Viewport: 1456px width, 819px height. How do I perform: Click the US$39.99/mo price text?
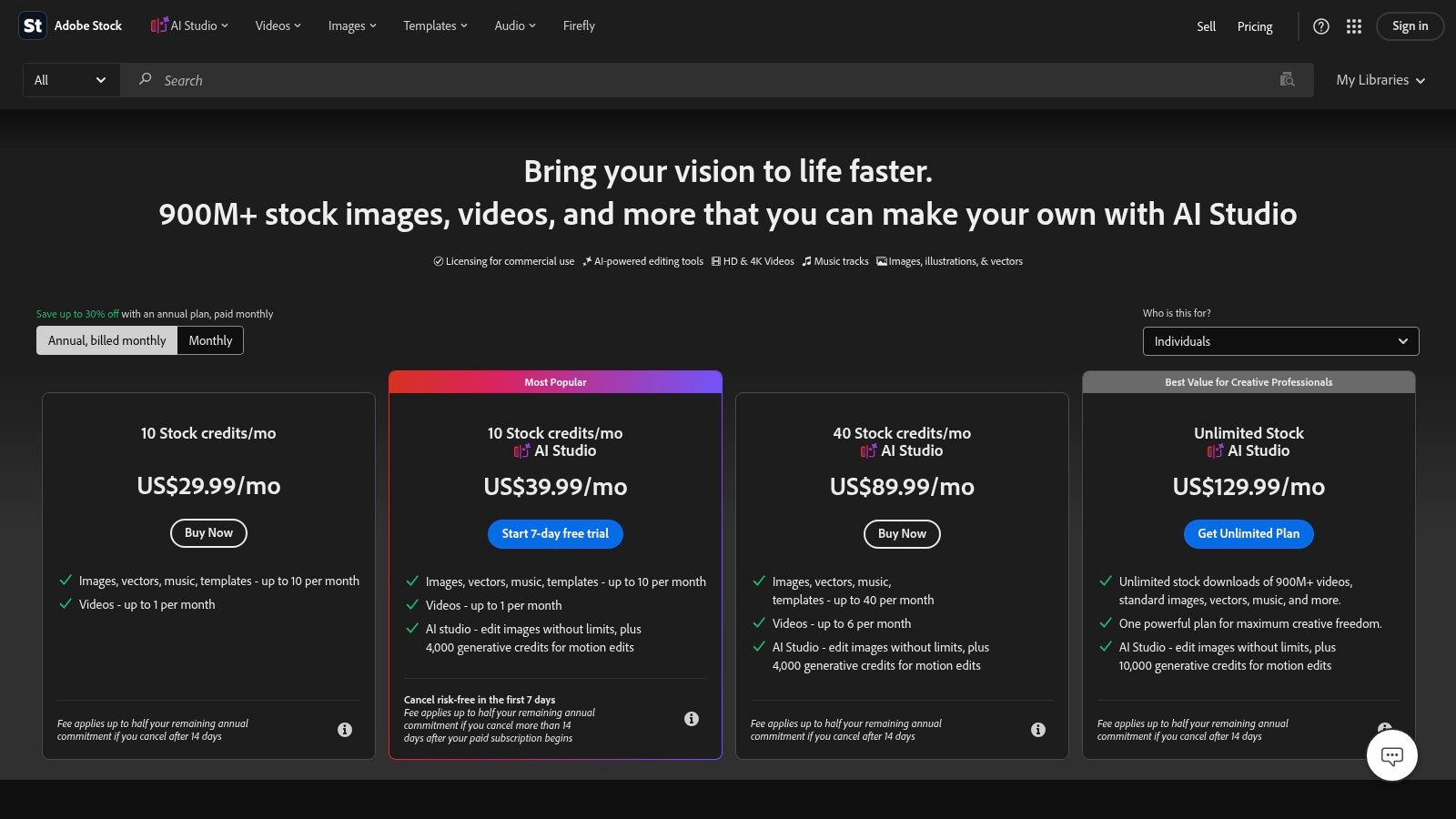tap(555, 487)
